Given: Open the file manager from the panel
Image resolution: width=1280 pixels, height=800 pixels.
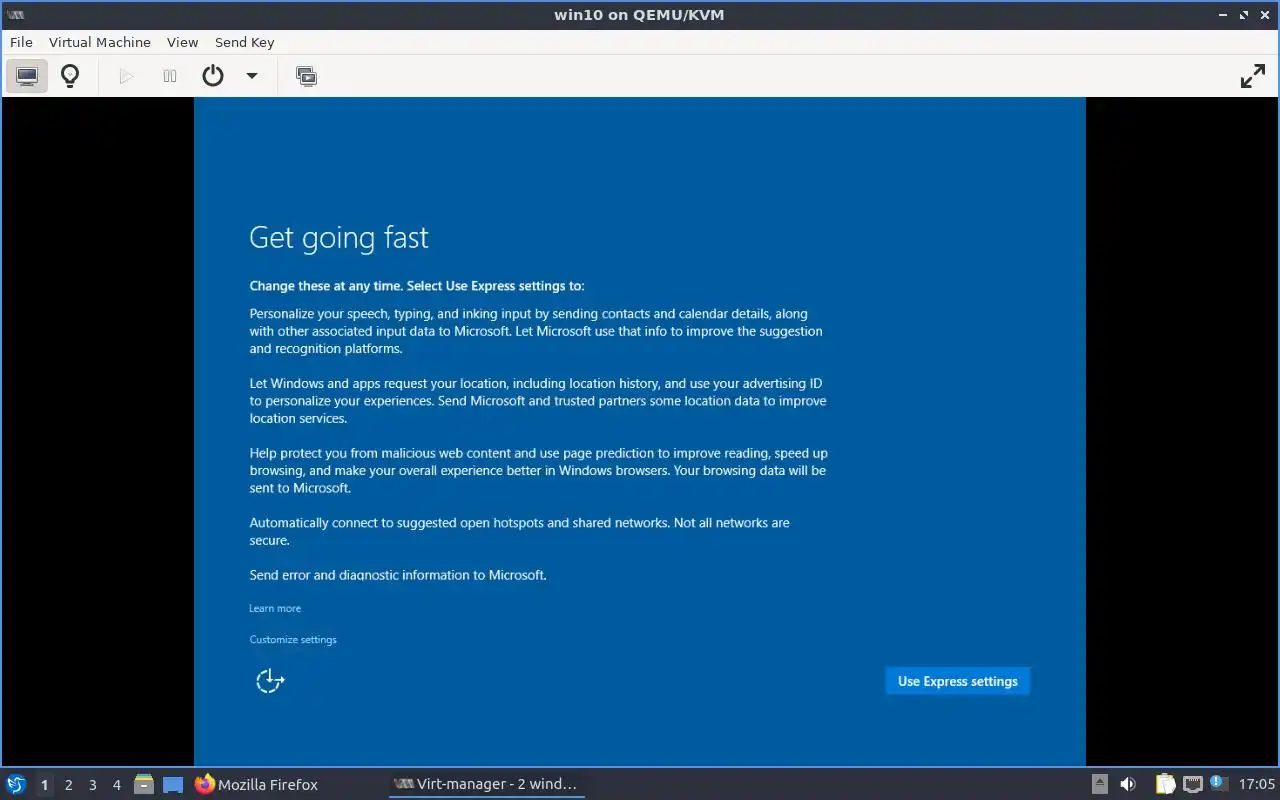Looking at the screenshot, I should point(144,784).
